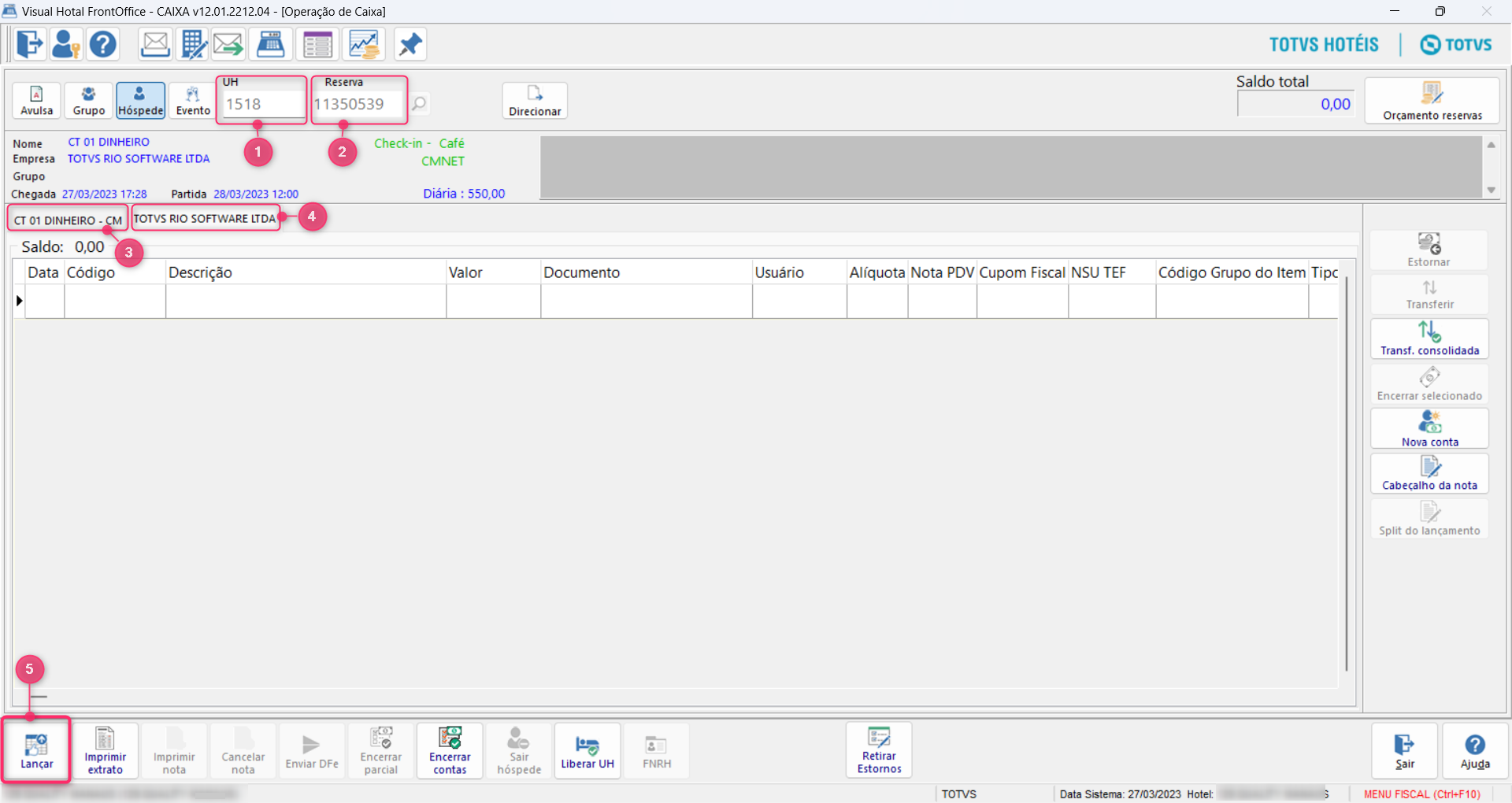Click the Valor column header
The image size is (1512, 803).
click(494, 272)
